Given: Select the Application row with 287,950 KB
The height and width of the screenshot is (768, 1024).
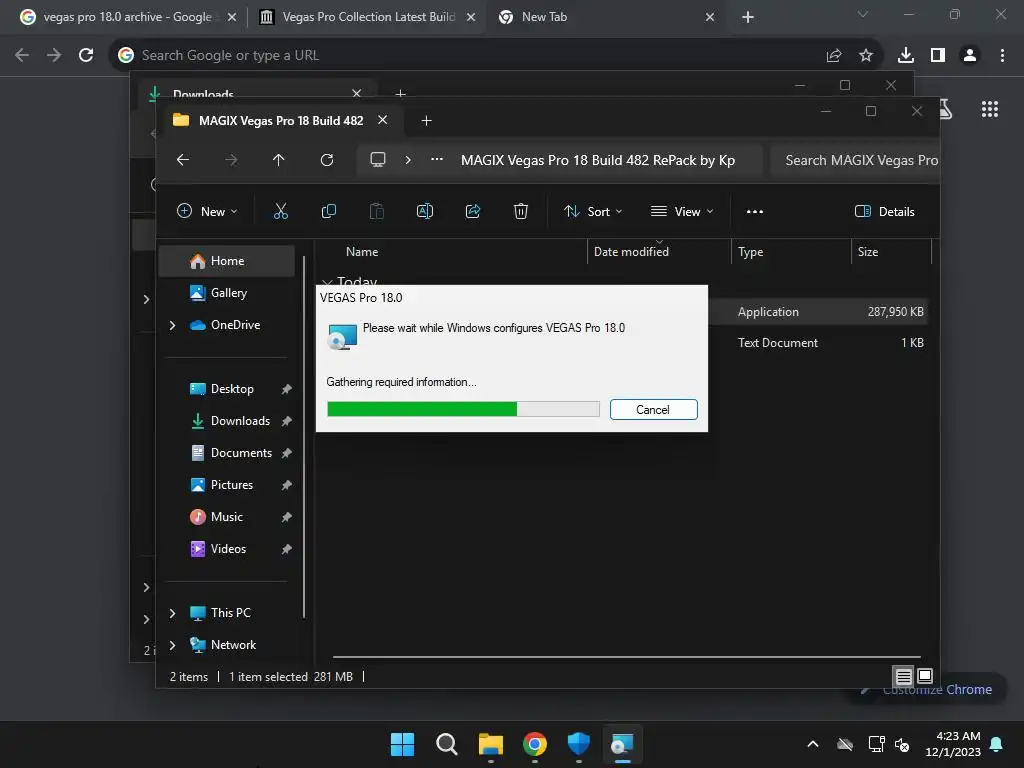Looking at the screenshot, I should click(818, 312).
